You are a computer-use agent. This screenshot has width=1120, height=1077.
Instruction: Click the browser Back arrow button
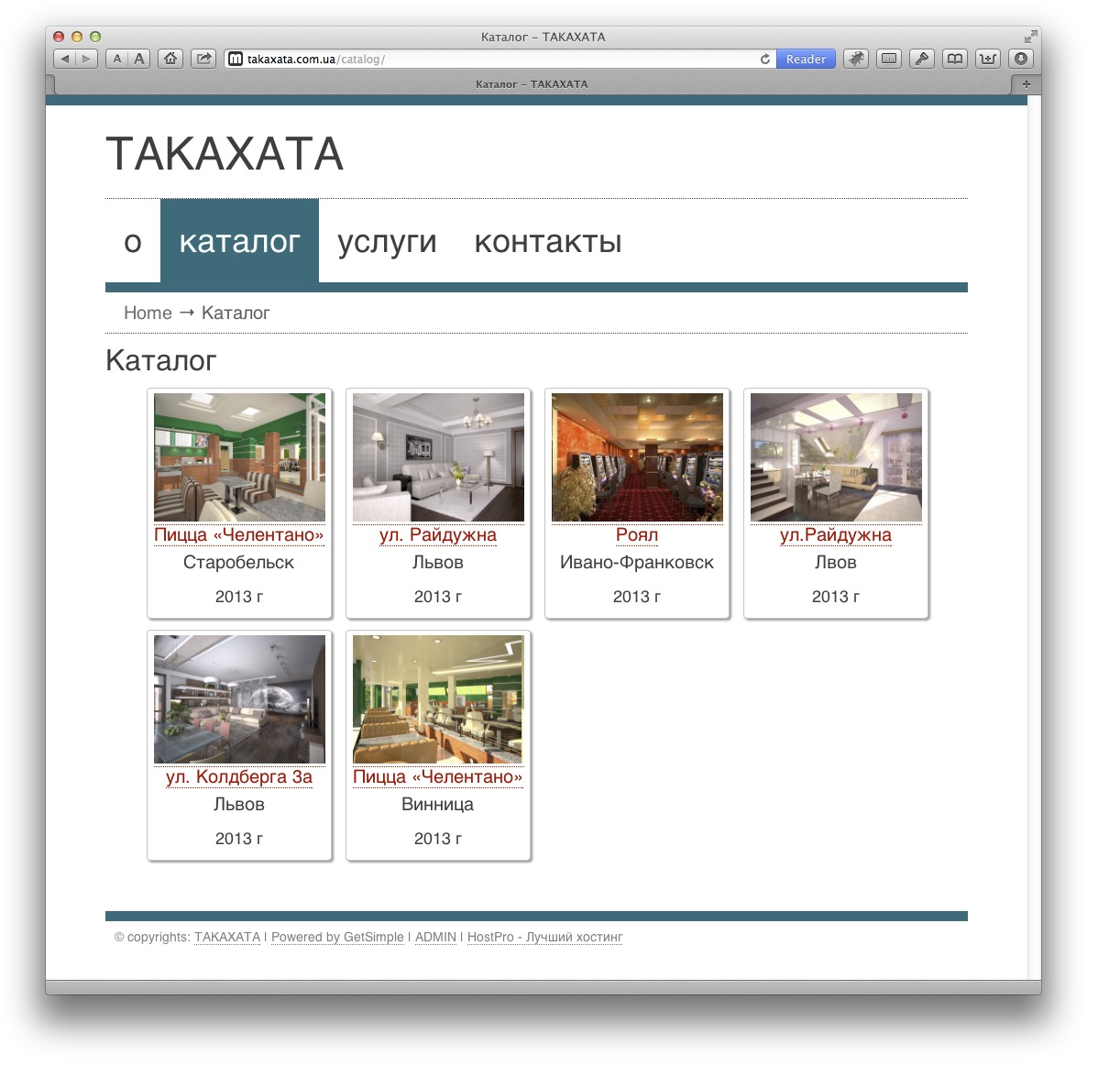pyautogui.click(x=65, y=59)
